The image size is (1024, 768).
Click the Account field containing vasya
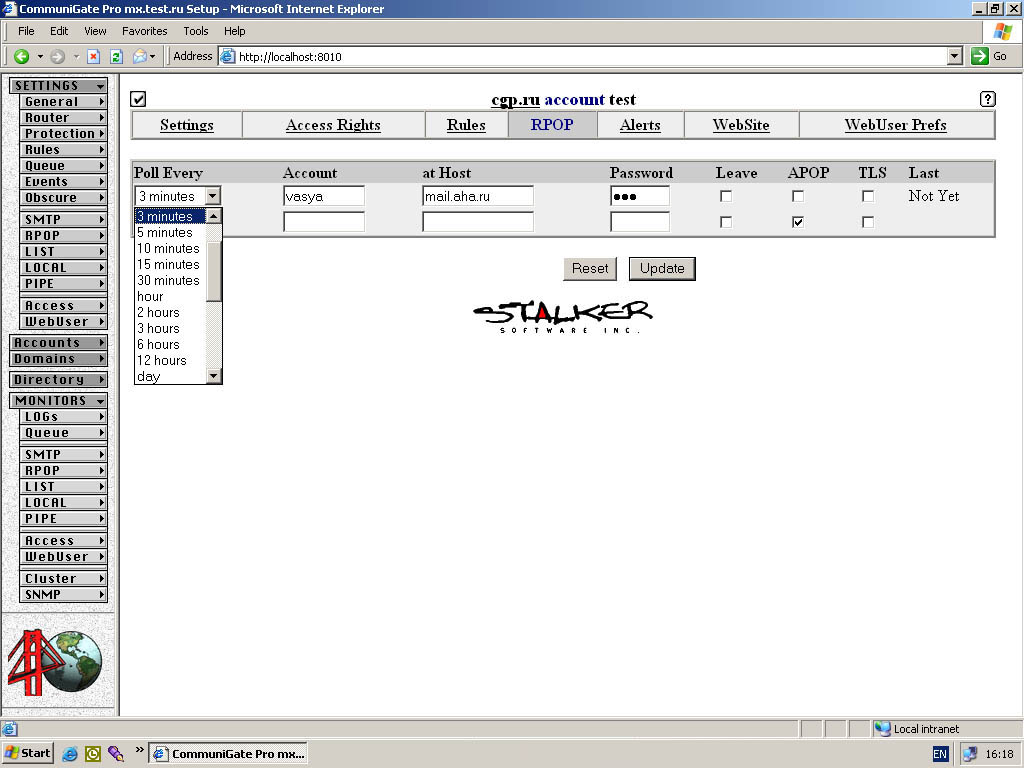(324, 196)
